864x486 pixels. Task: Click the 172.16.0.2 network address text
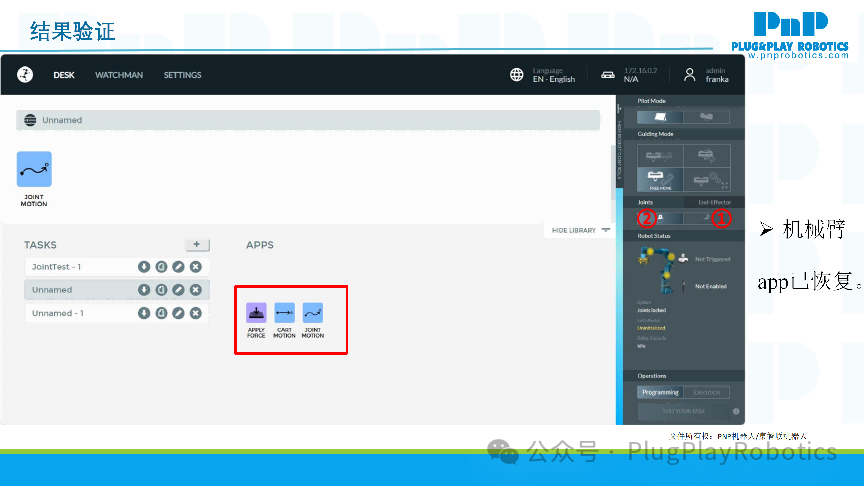640,71
